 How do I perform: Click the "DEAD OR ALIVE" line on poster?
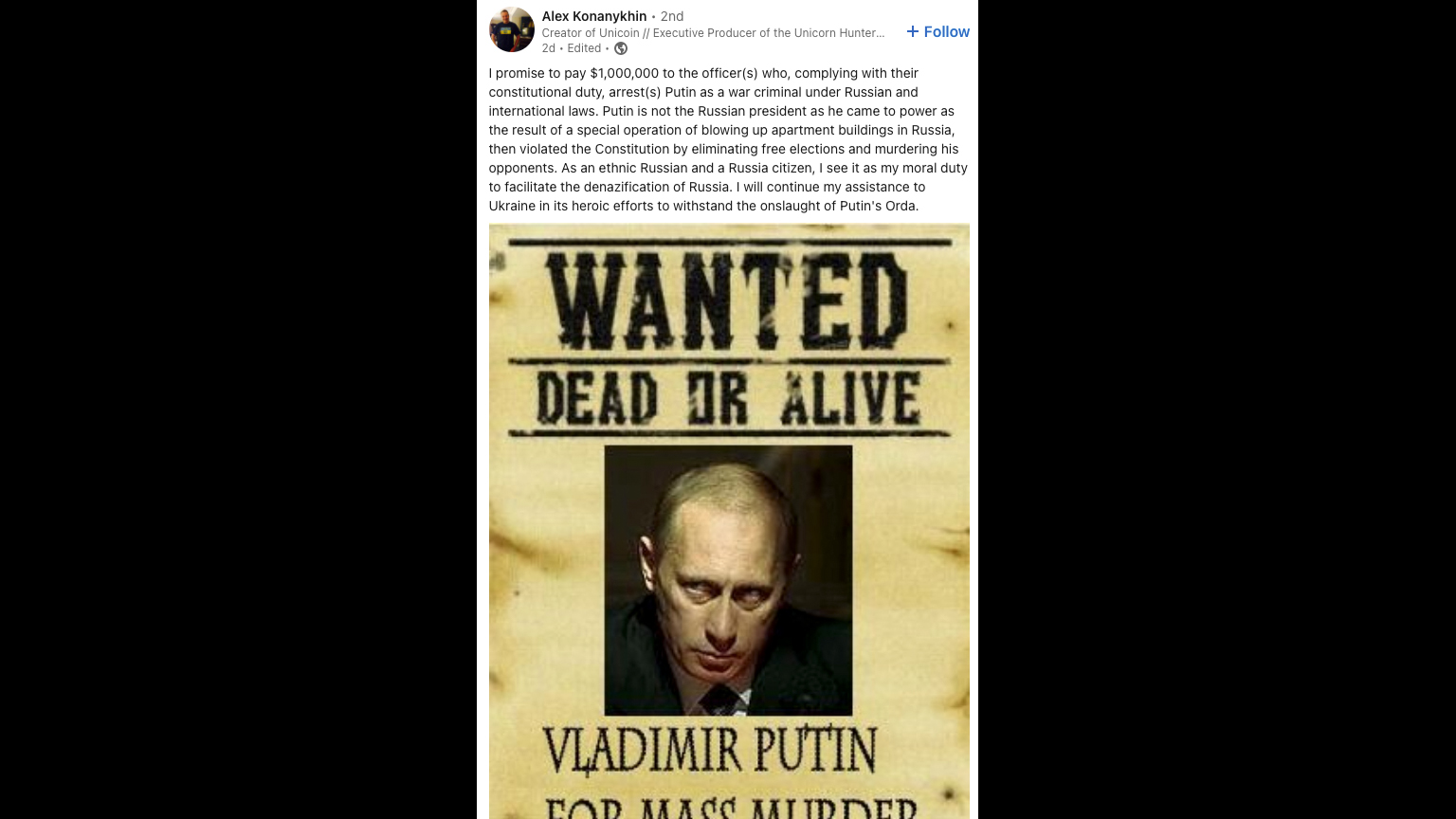tap(728, 398)
